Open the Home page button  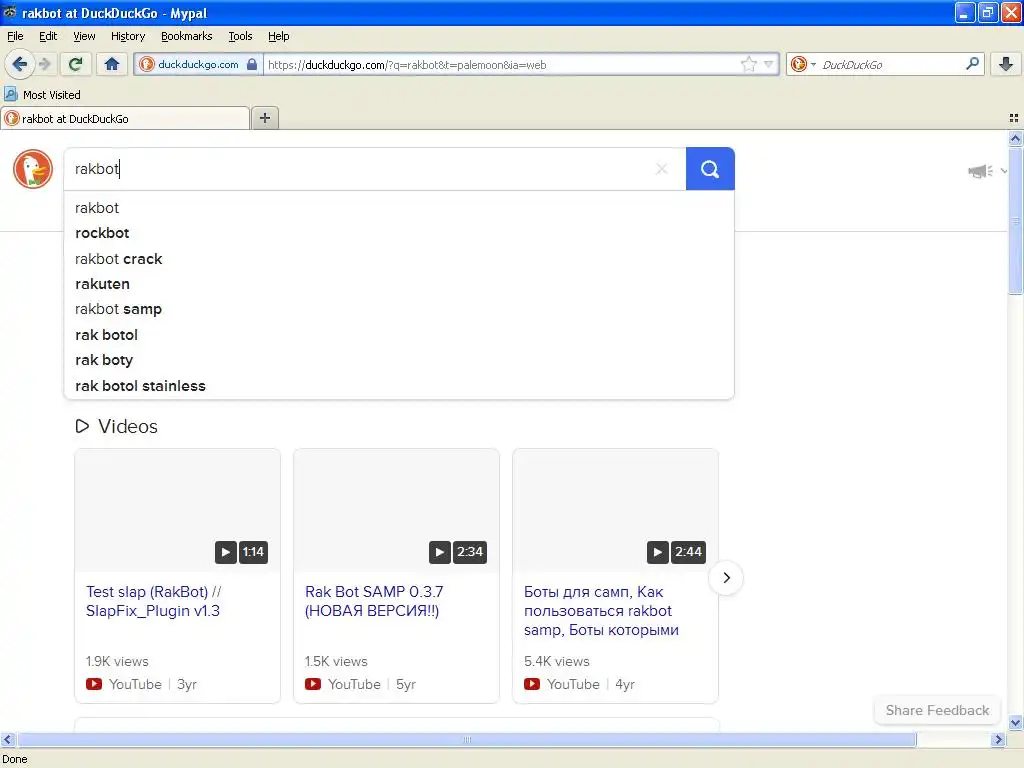(x=112, y=64)
